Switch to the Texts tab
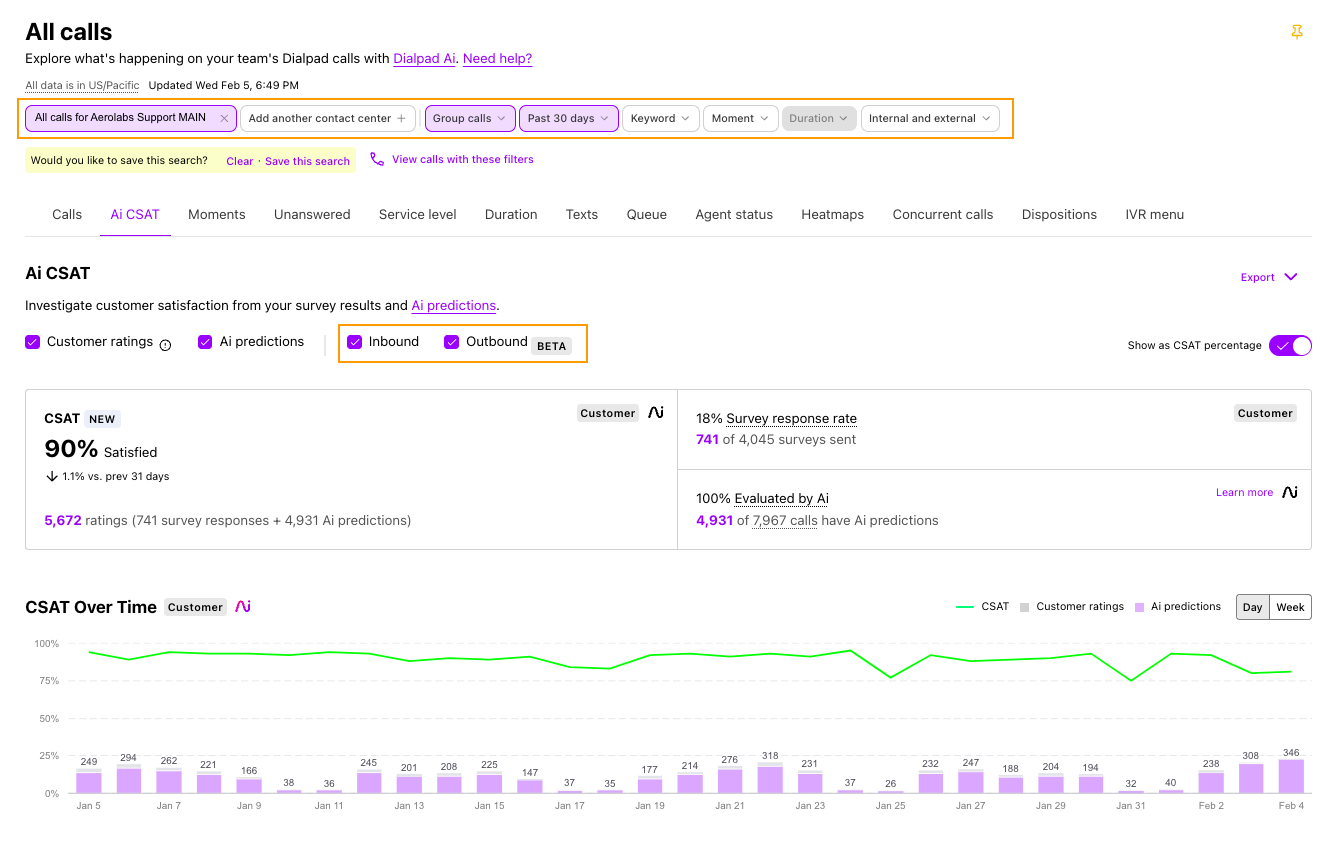The height and width of the screenshot is (844, 1334). coord(582,214)
